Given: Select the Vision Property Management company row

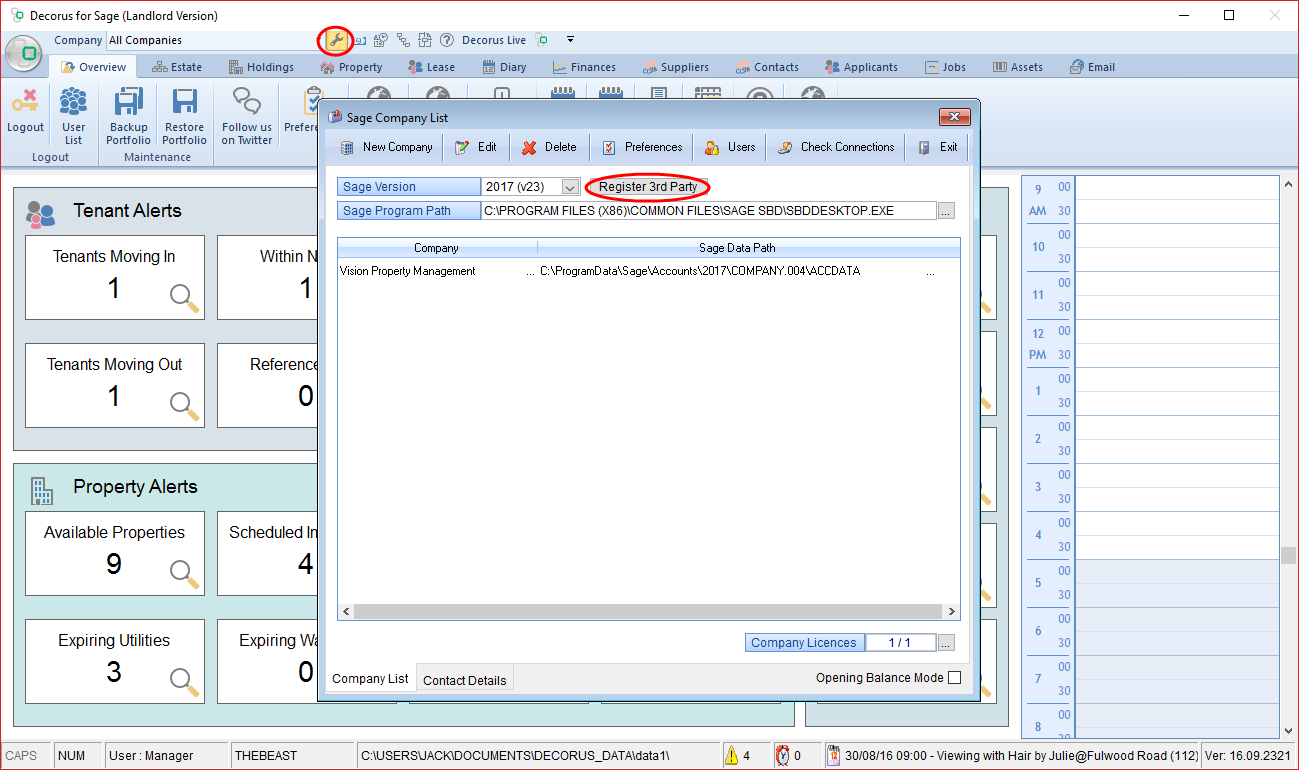Looking at the screenshot, I should 648,271.
